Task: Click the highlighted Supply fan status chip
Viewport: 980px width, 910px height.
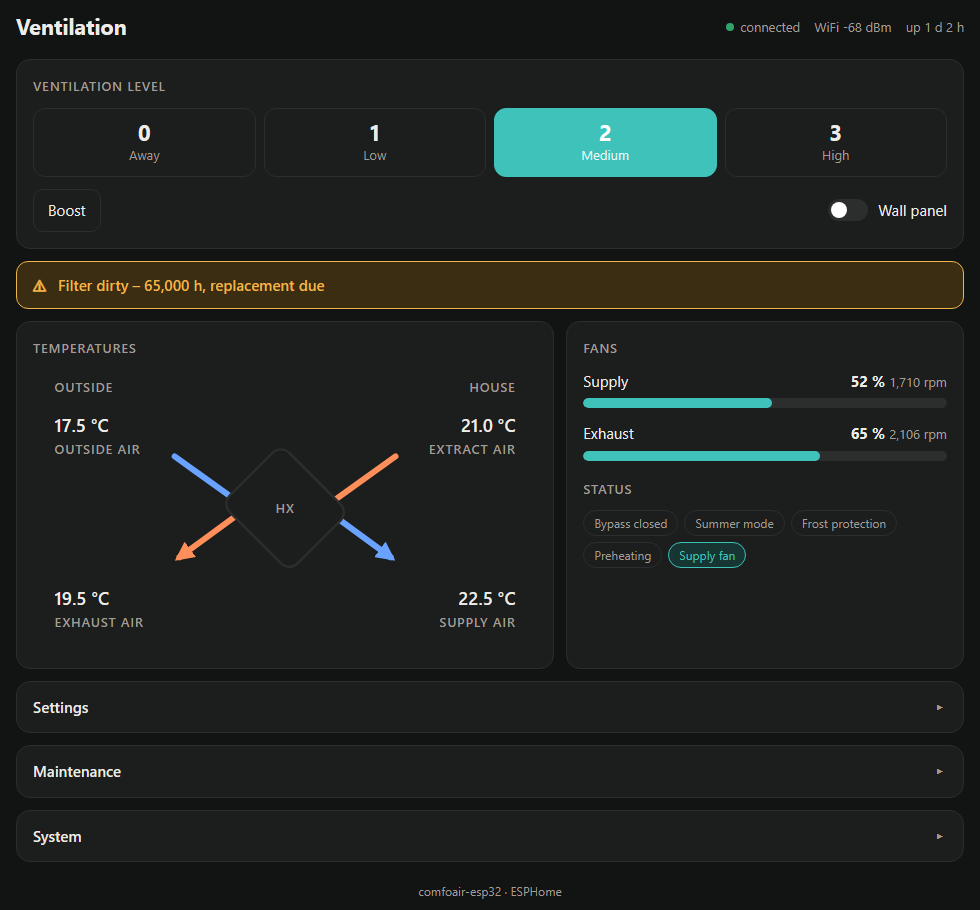Action: tap(707, 556)
